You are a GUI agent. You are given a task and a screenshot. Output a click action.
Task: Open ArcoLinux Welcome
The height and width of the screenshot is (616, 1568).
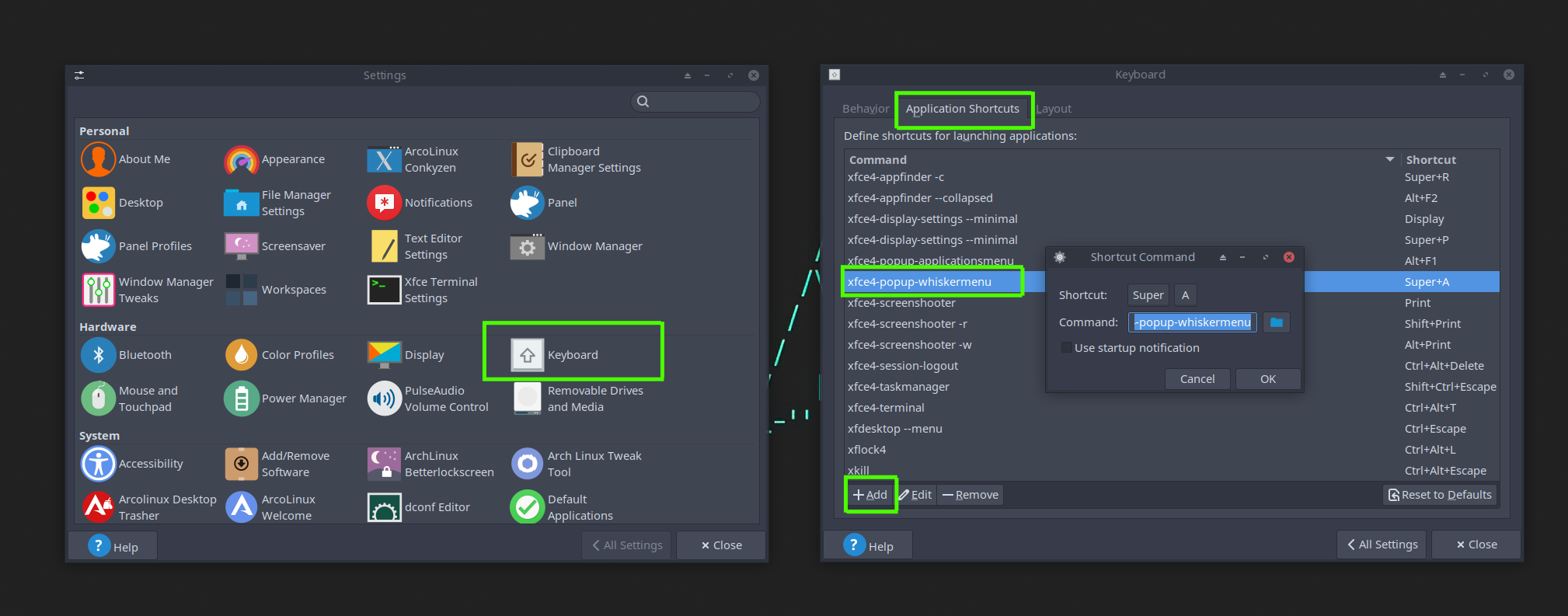click(269, 507)
